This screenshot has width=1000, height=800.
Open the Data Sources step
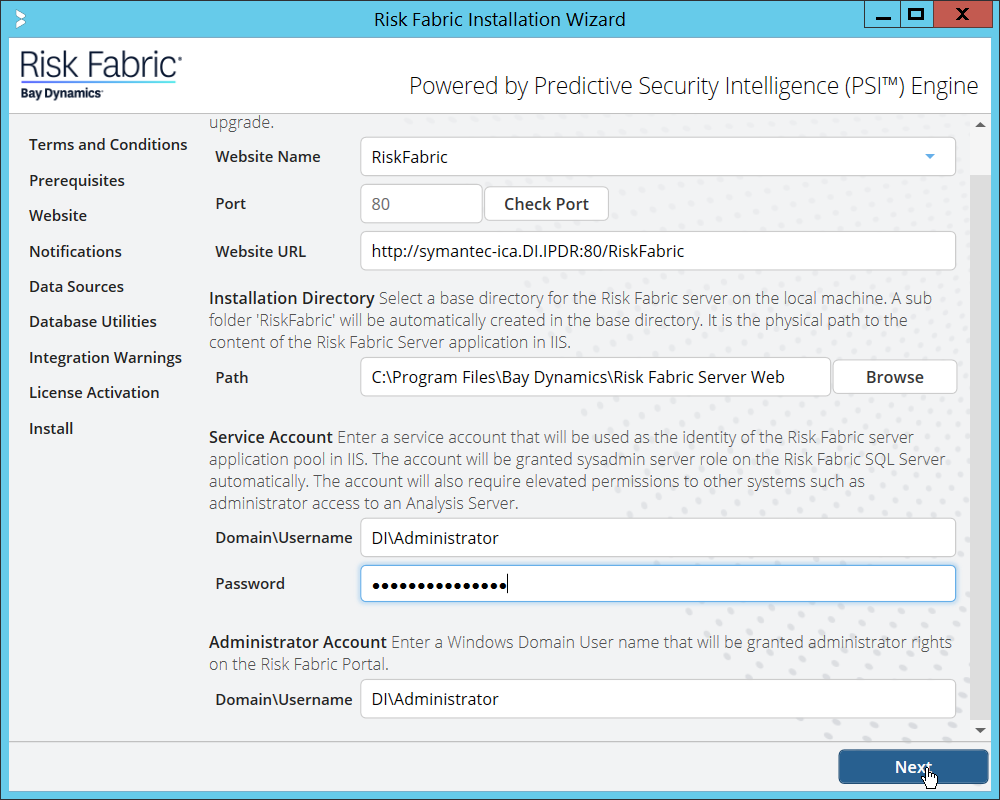(76, 287)
